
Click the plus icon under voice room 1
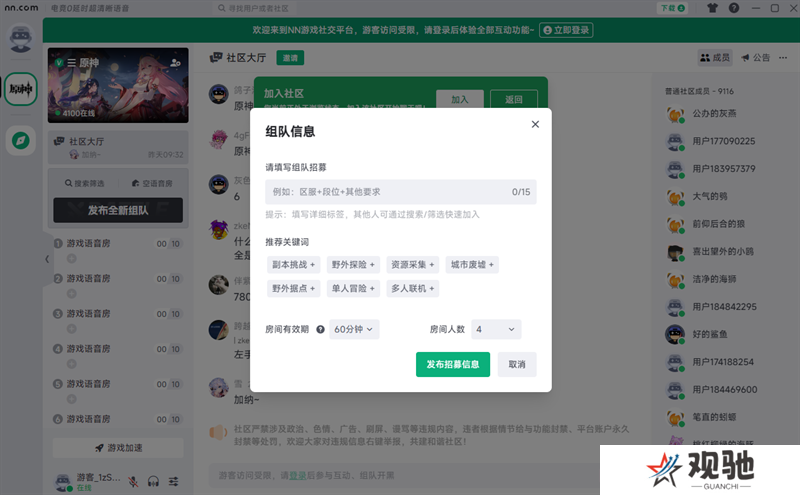[x=71, y=259]
